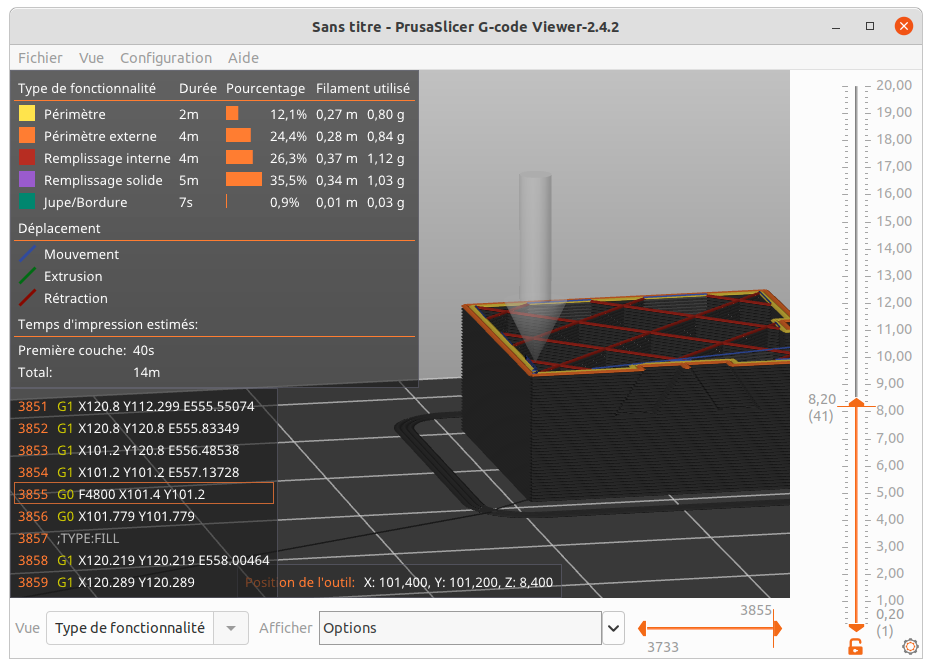932x668 pixels.
Task: Open the Configuration menu
Action: pos(166,58)
